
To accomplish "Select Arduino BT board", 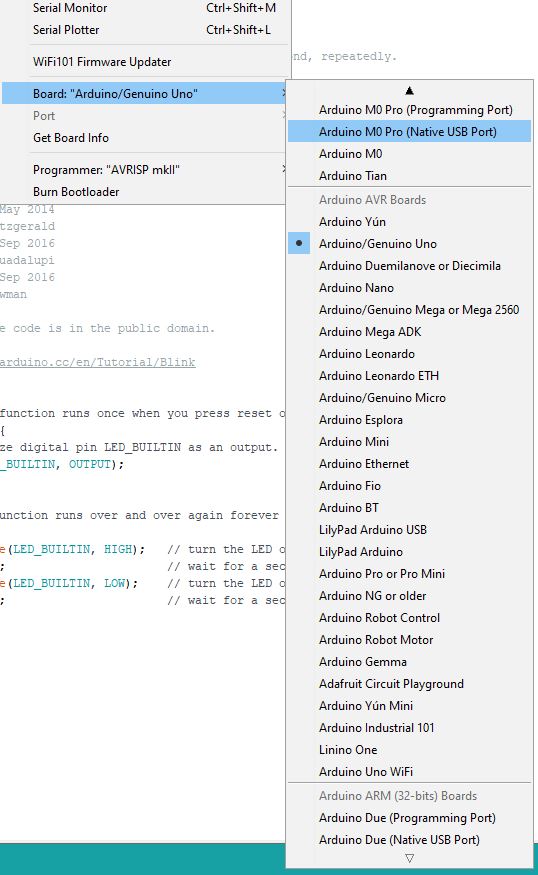I will click(409, 508).
